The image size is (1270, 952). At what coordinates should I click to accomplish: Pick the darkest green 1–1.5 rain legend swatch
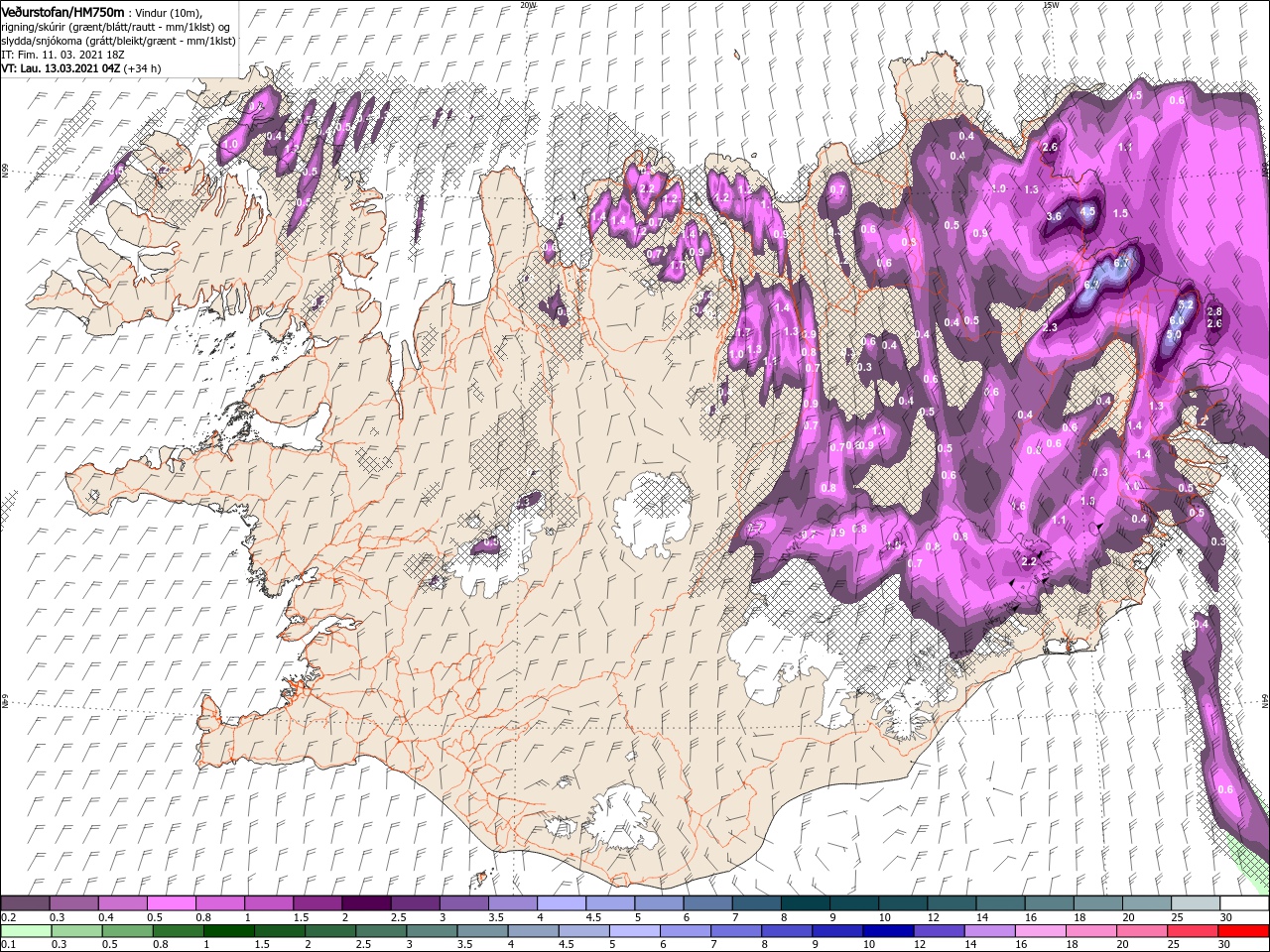[x=229, y=931]
